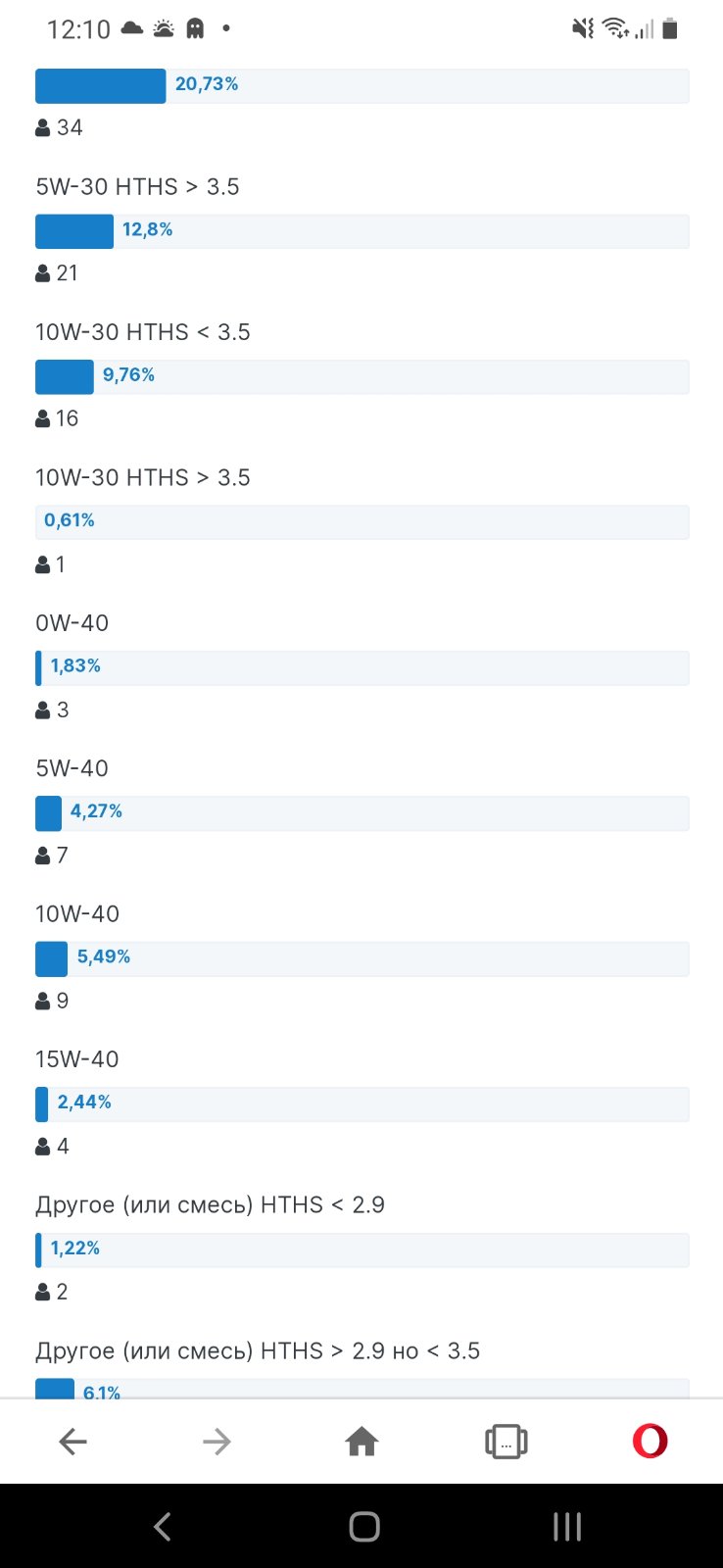Tap the Android home button

tap(364, 1526)
